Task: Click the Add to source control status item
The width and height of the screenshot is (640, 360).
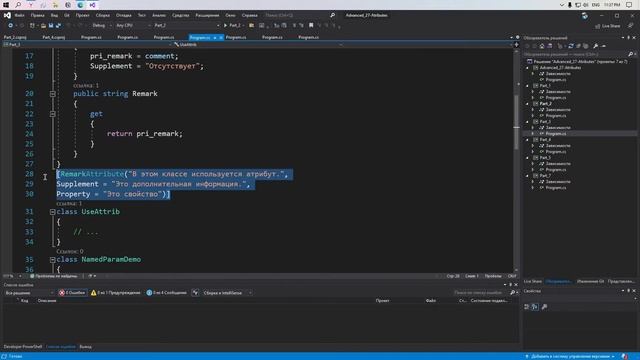Action: click(570, 356)
